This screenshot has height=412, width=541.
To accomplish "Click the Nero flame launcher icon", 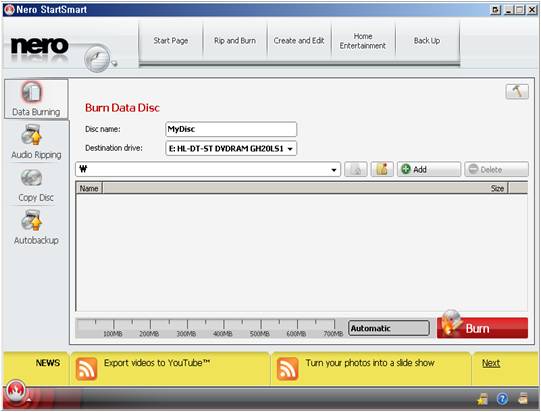I will pyautogui.click(x=16, y=392).
